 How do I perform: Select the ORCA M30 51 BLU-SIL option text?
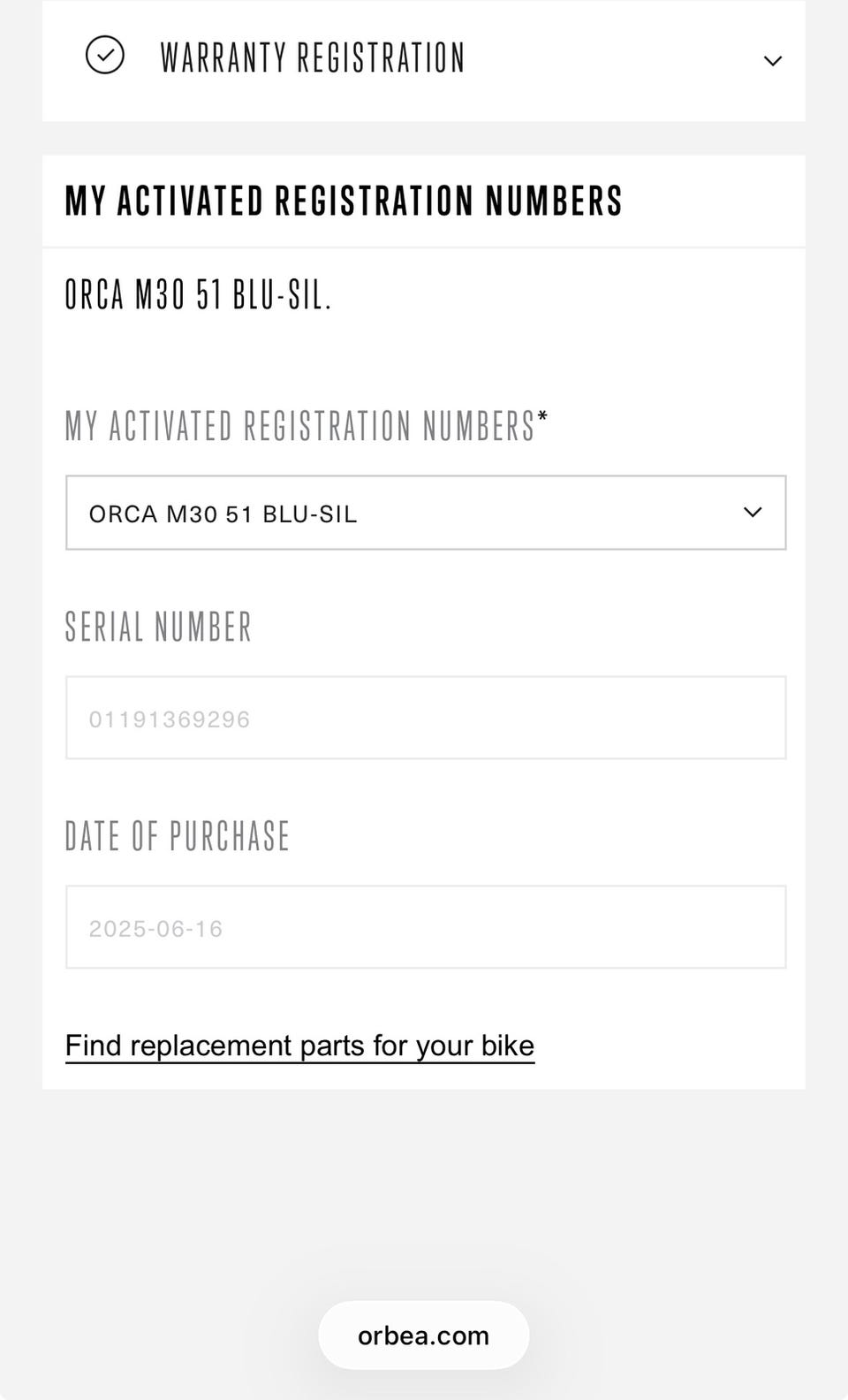(223, 514)
